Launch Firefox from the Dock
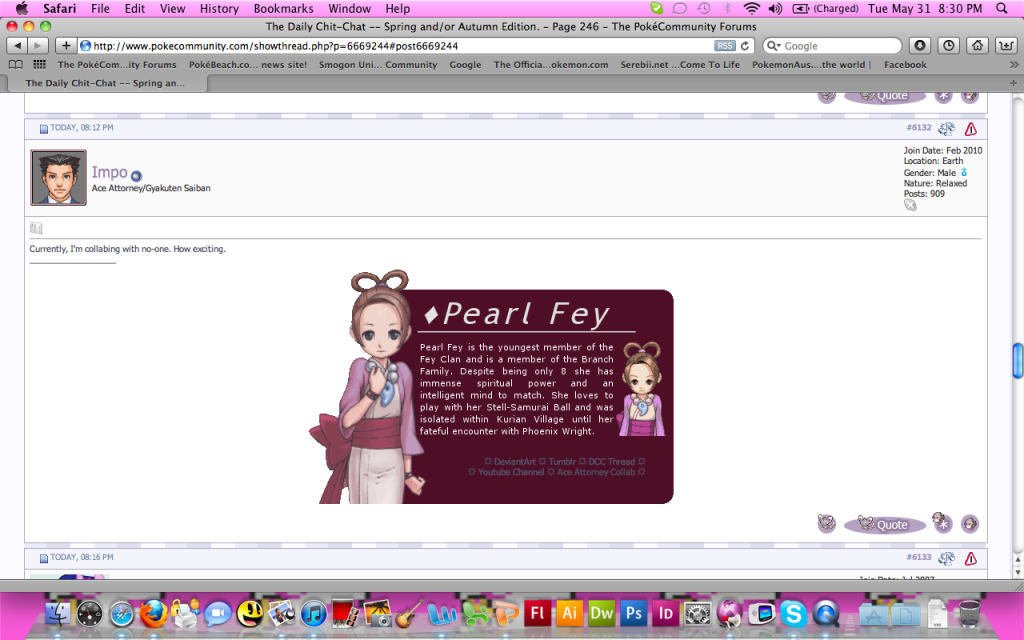This screenshot has width=1024, height=640. tap(153, 613)
